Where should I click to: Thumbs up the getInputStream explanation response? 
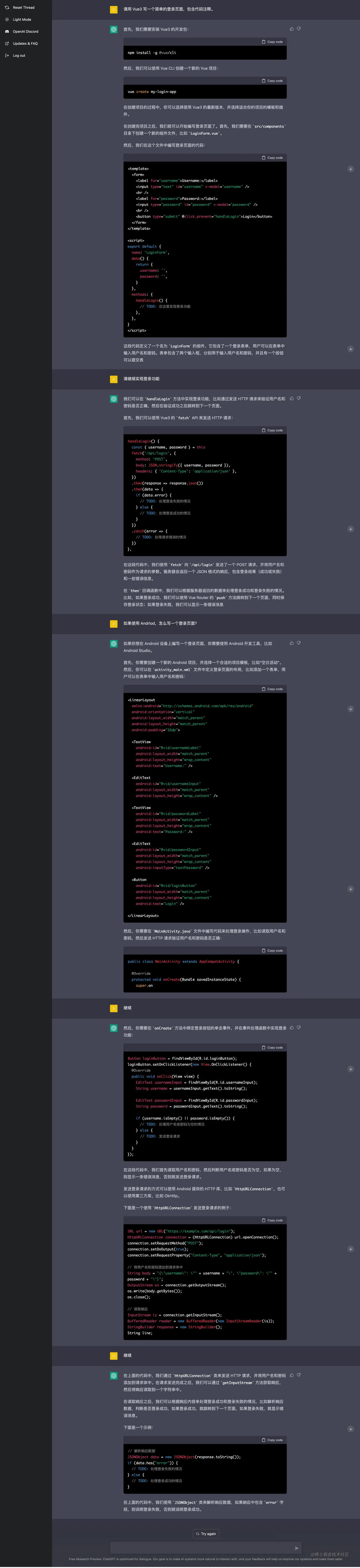click(292, 1375)
